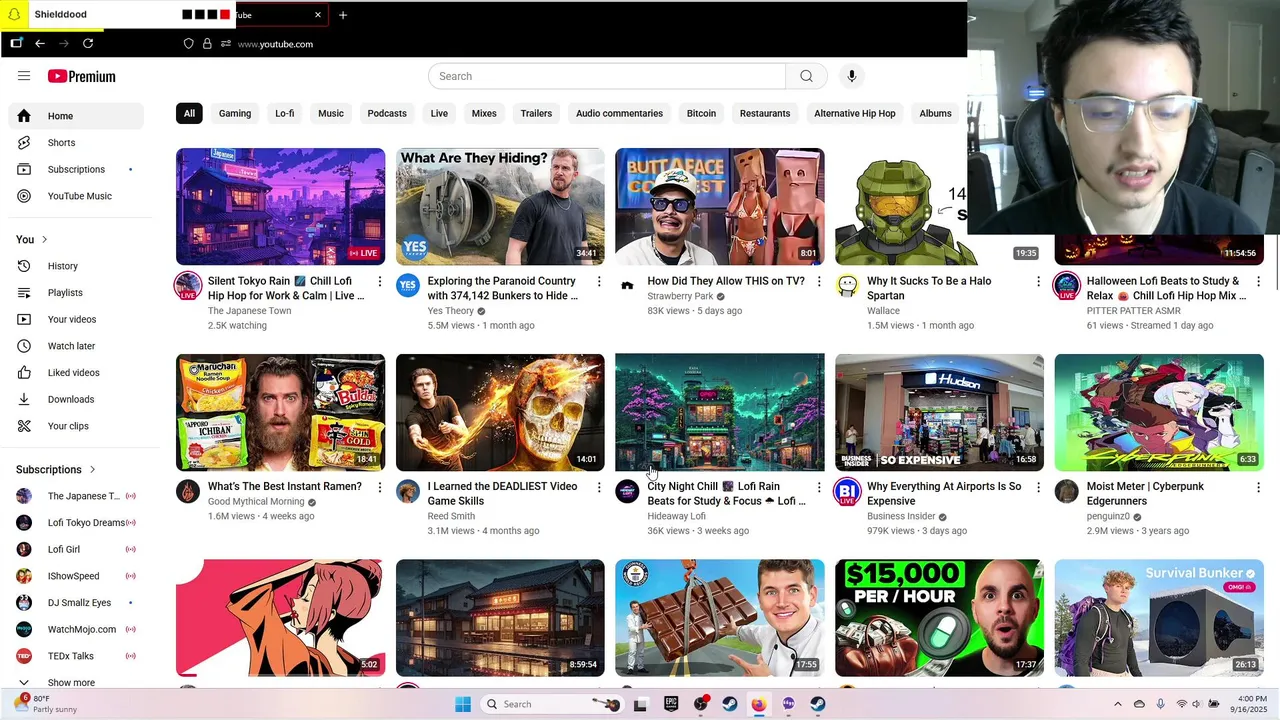
Task: Expand the Subscriptions section header
Action: (x=56, y=469)
